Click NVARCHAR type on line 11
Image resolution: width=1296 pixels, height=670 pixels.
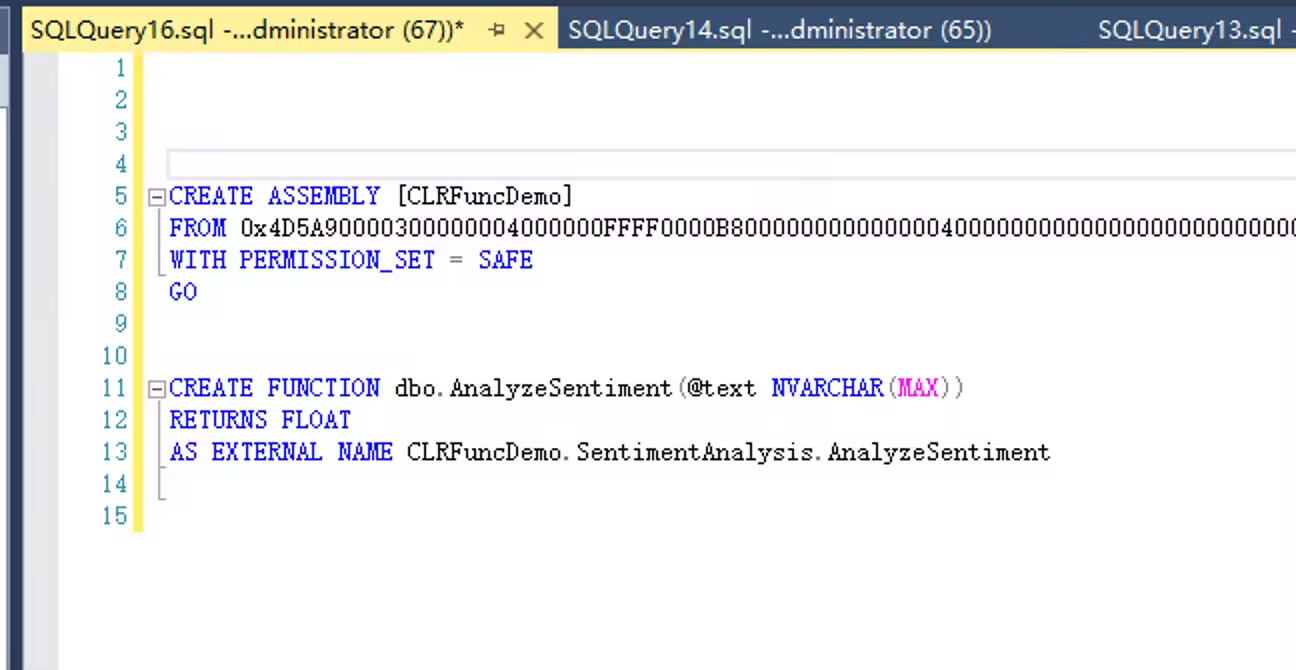click(827, 388)
